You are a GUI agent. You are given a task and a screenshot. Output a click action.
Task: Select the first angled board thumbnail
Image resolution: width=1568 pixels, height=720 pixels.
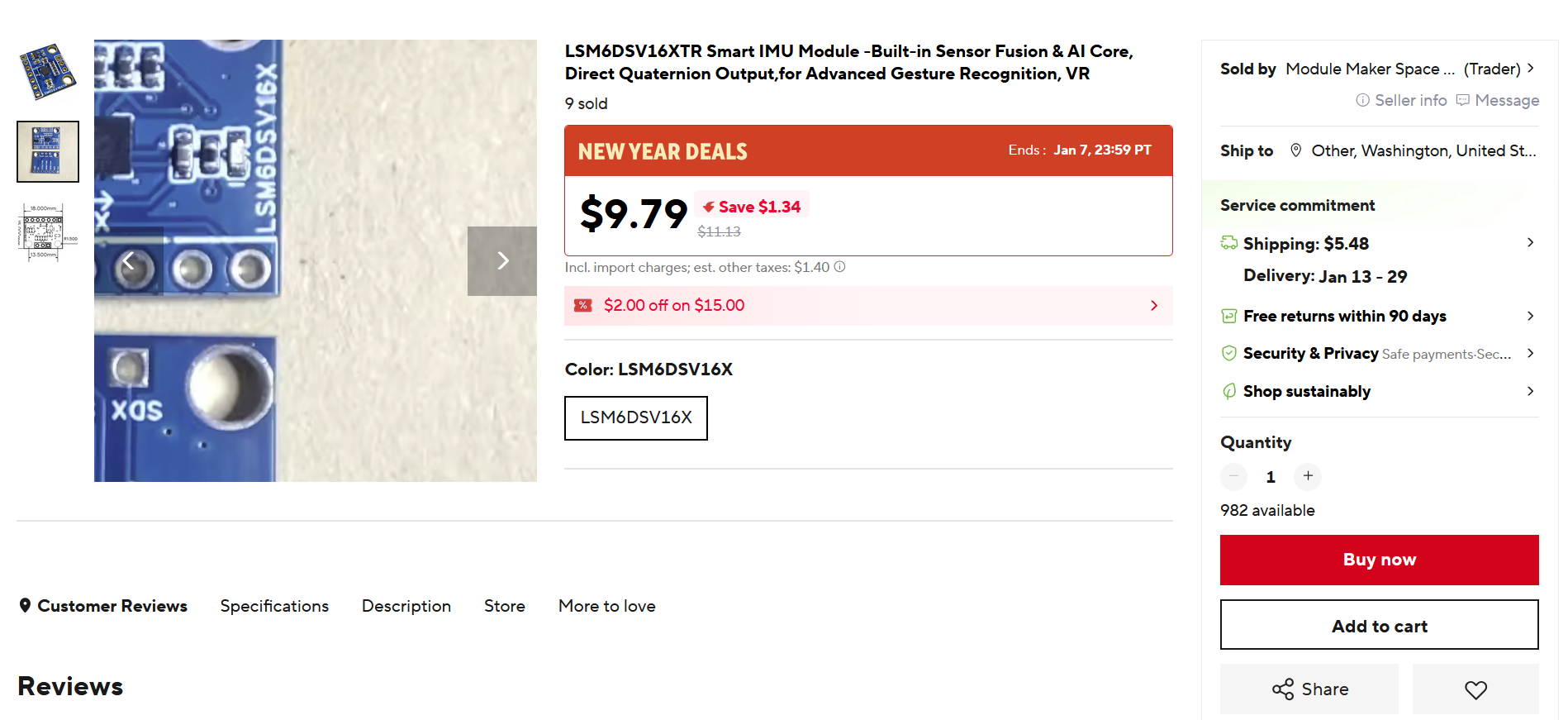[x=48, y=72]
